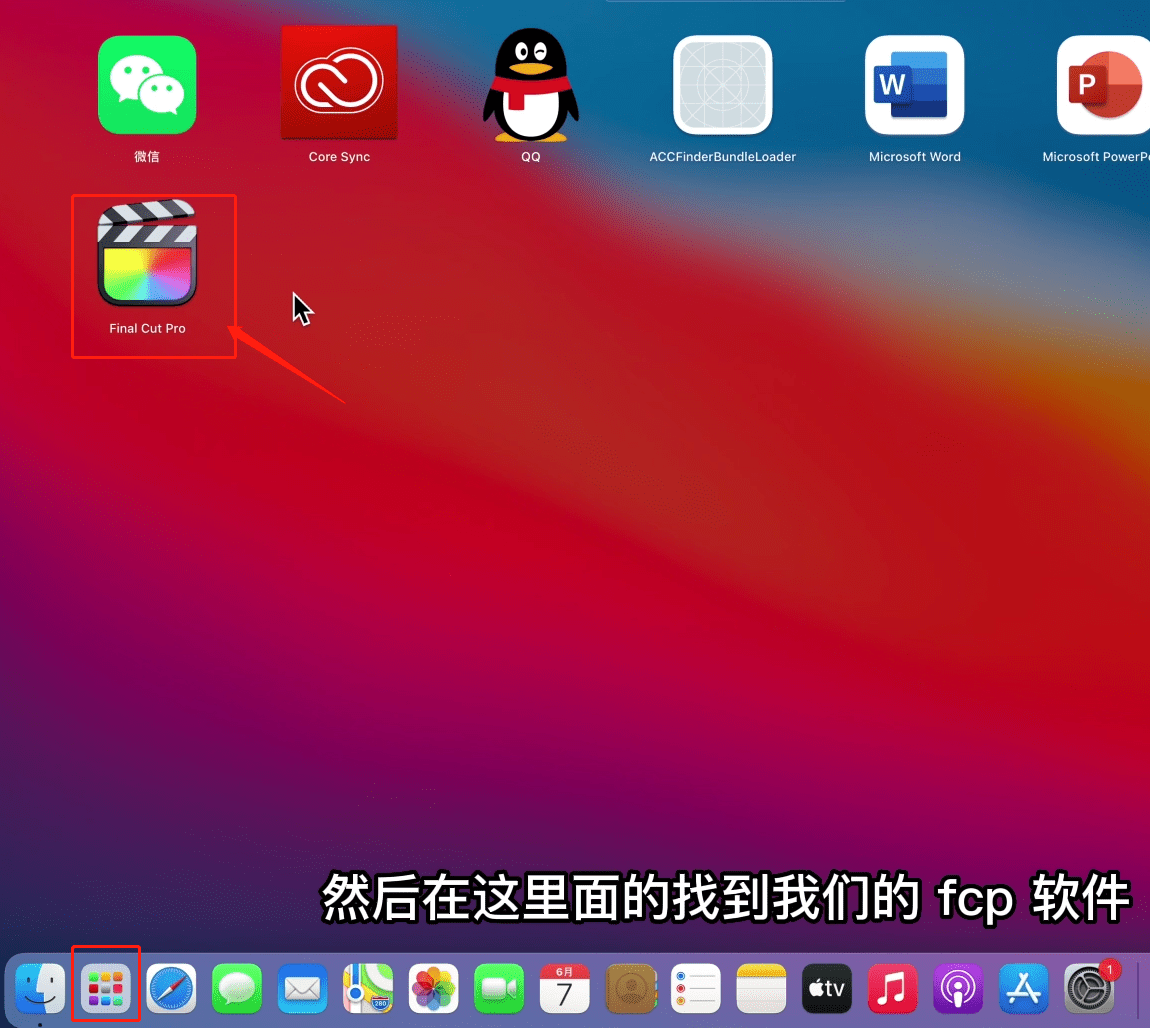The width and height of the screenshot is (1150, 1028).
Task: Open Final Cut Pro clapperboard icon
Action: point(147,253)
